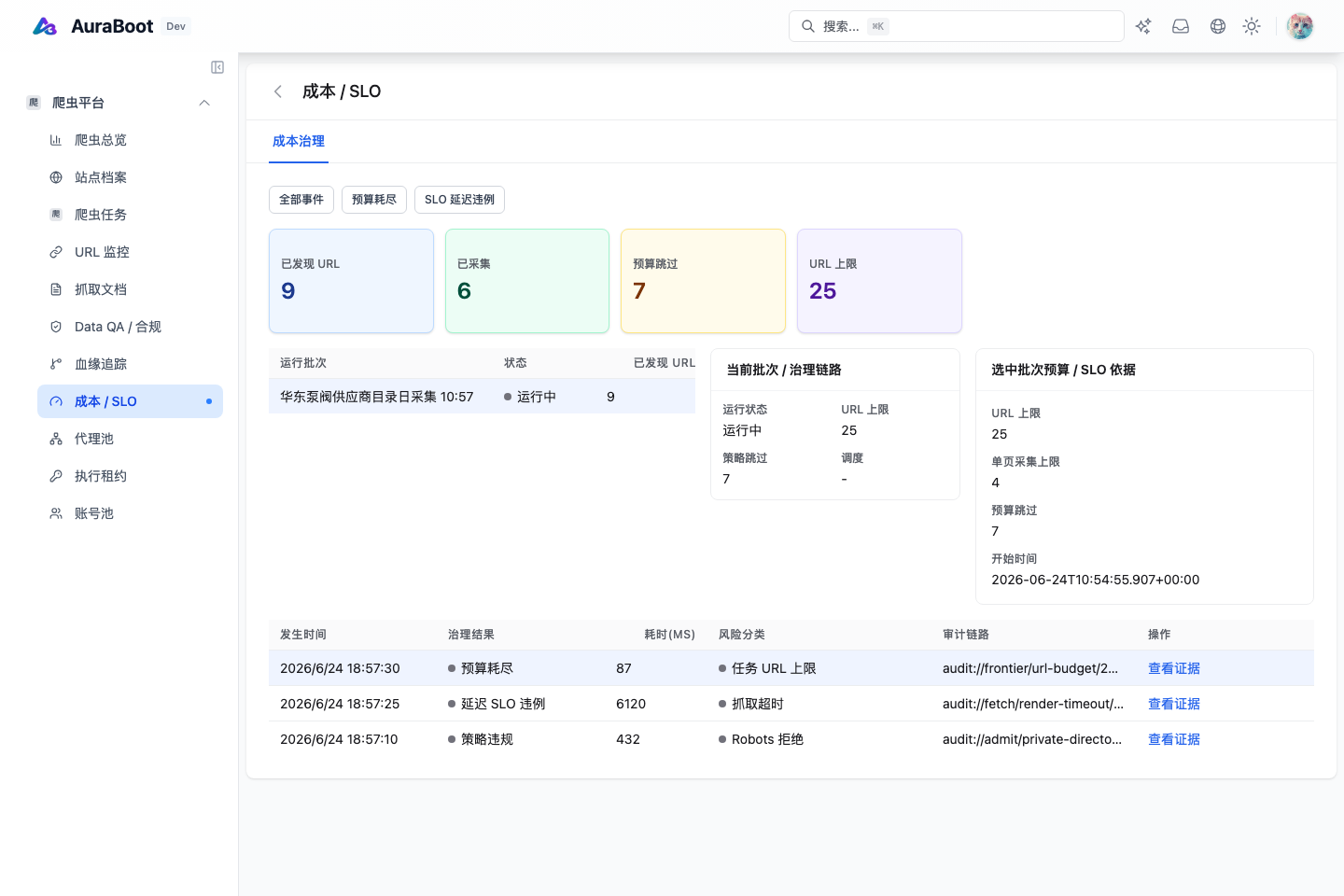This screenshot has height=896, width=1344.
Task: Filter by 全部事件
Action: [301, 200]
